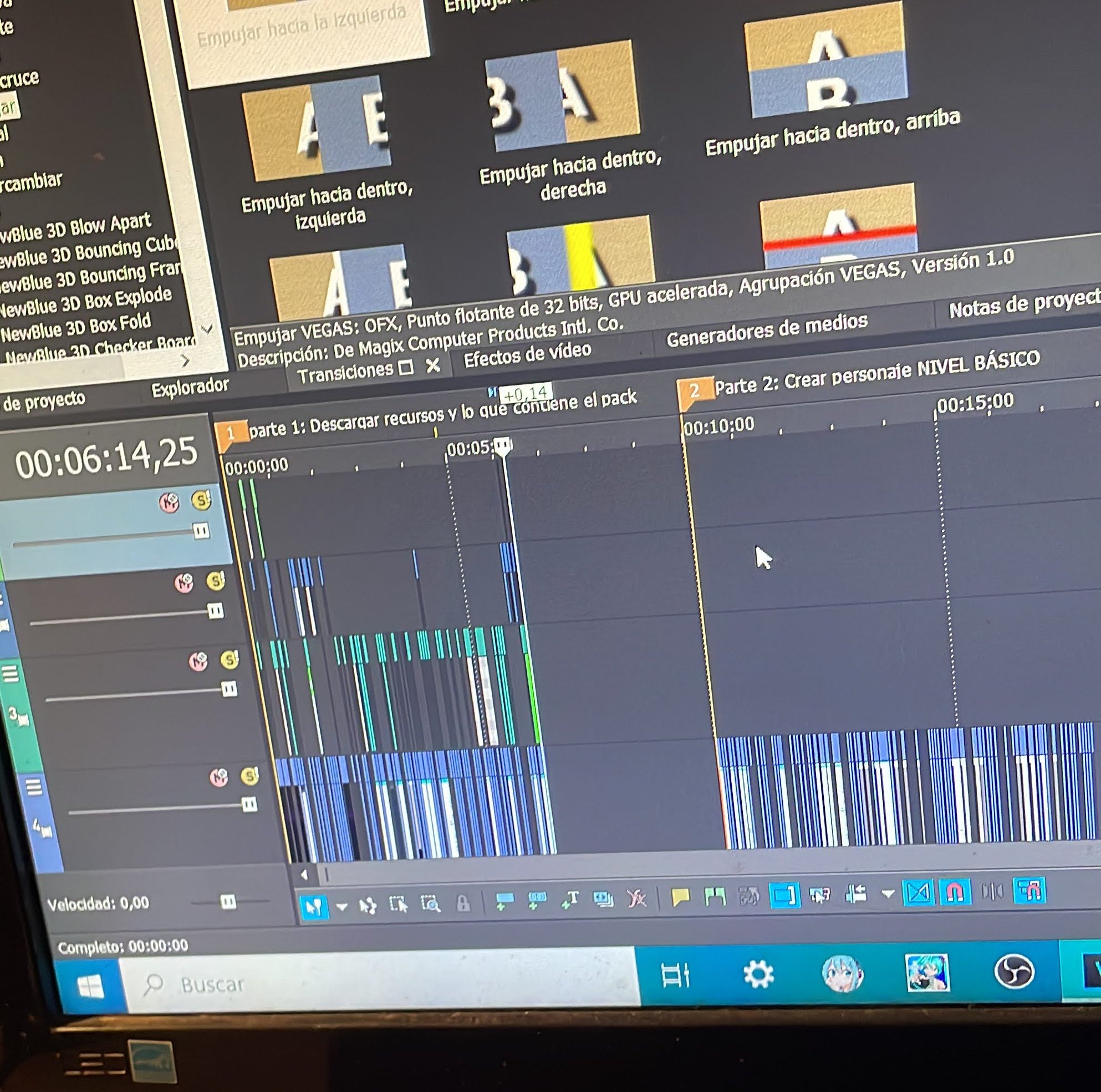Insert a marker with the yellow flag icon

[680, 897]
